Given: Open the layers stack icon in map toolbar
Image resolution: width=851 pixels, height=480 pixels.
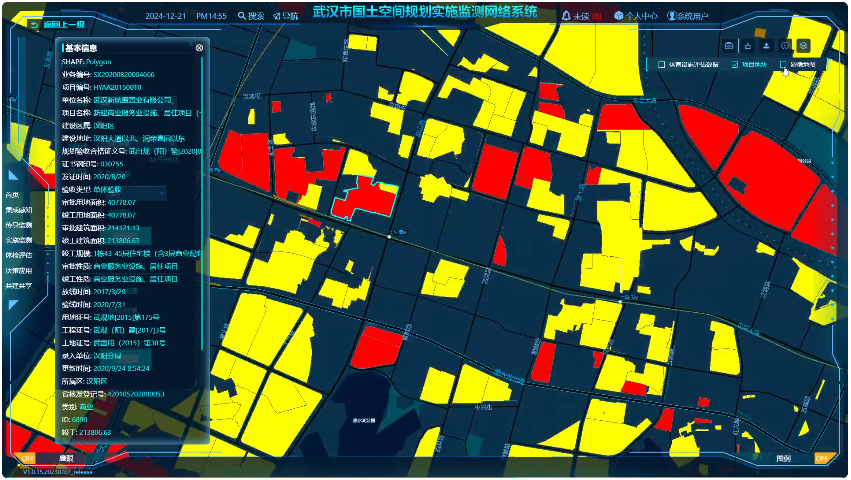Looking at the screenshot, I should tap(804, 46).
